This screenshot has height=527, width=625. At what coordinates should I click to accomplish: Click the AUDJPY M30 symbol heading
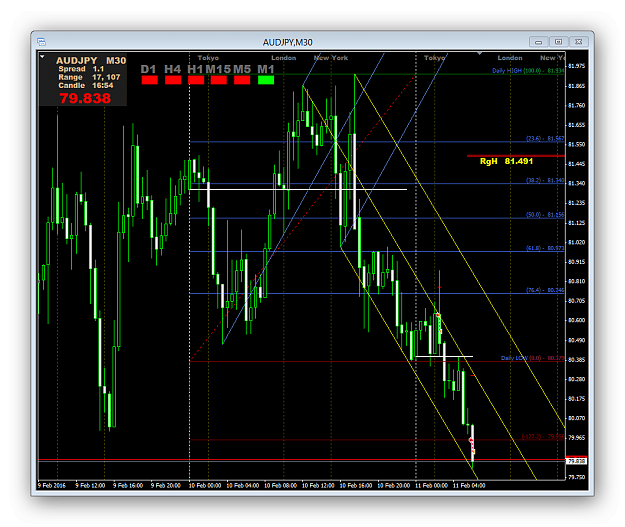(x=91, y=61)
